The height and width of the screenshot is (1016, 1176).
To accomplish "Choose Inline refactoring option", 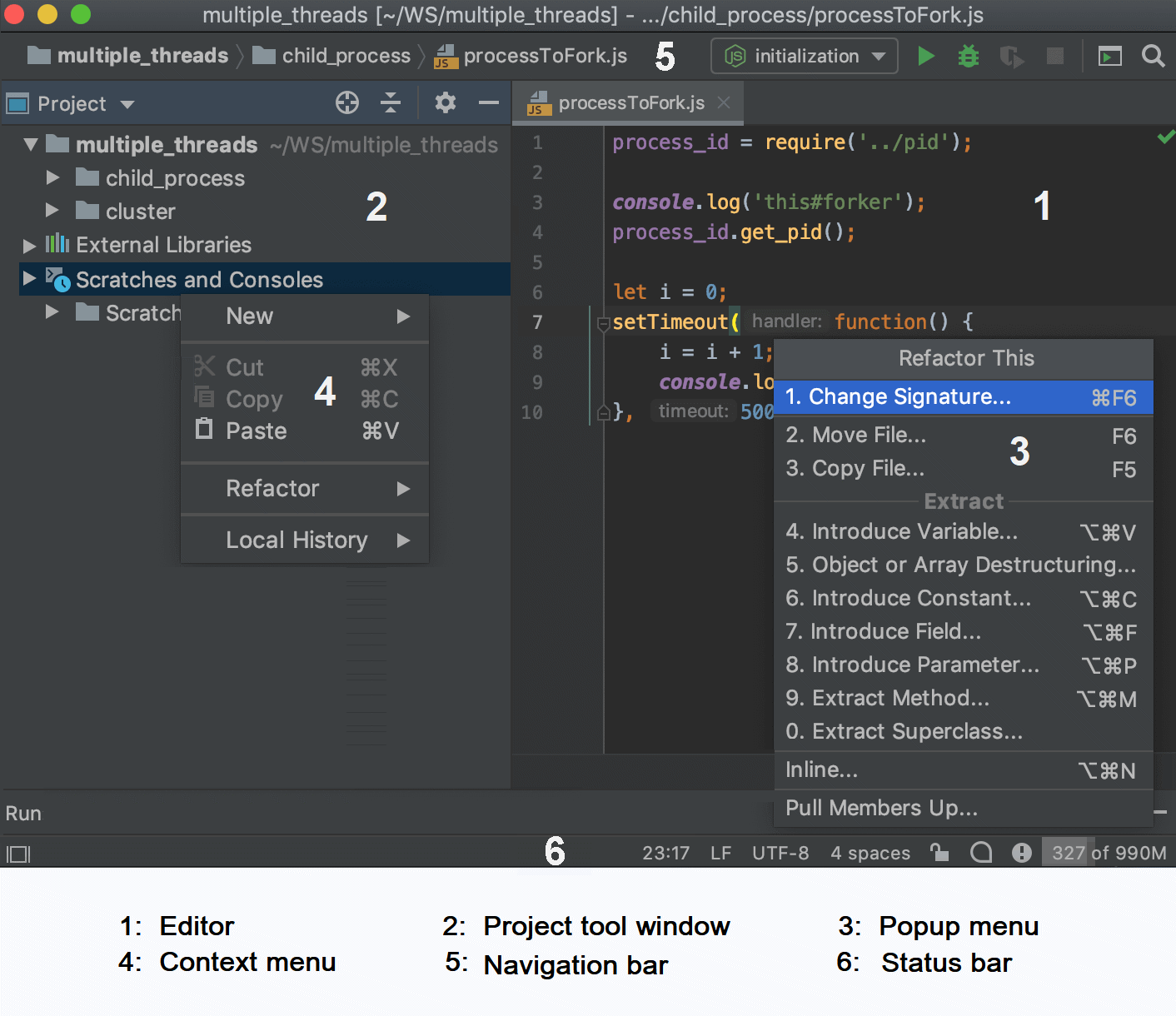I will click(x=964, y=770).
